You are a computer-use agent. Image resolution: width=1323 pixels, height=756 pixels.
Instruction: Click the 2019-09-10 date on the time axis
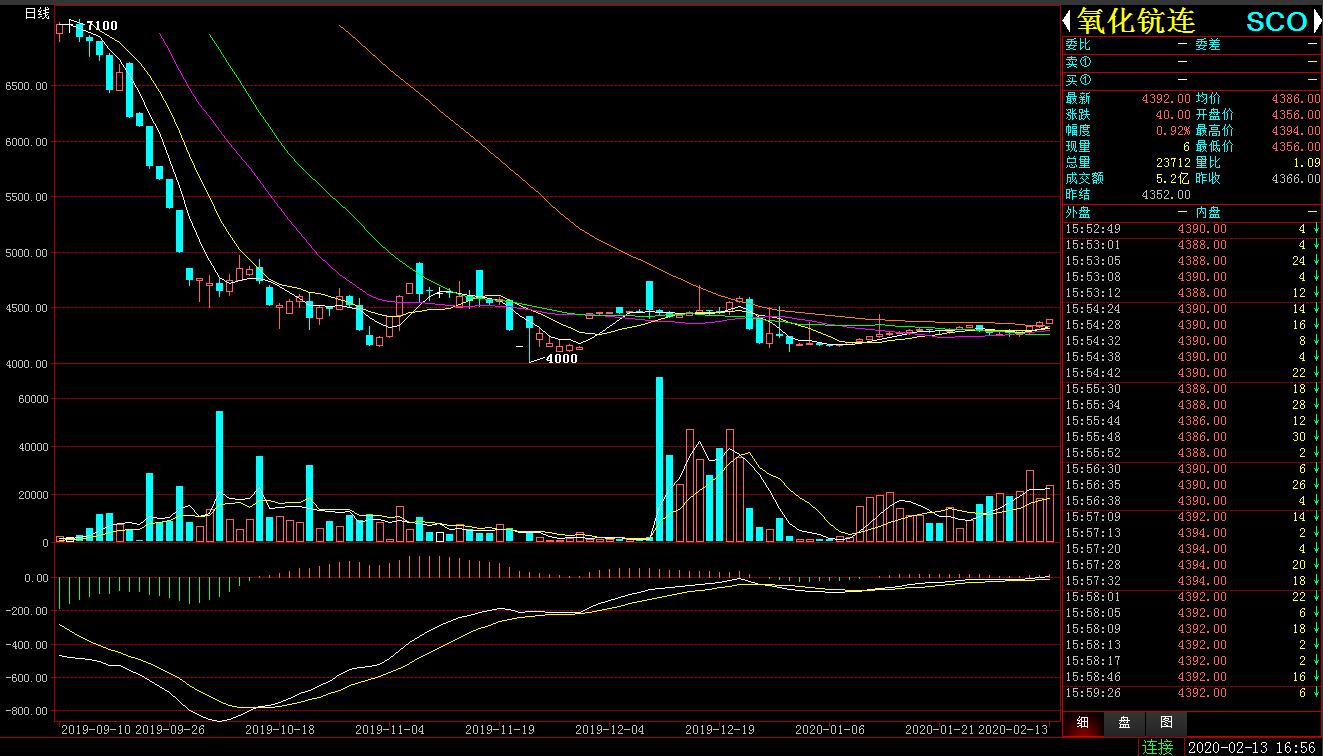(96, 730)
